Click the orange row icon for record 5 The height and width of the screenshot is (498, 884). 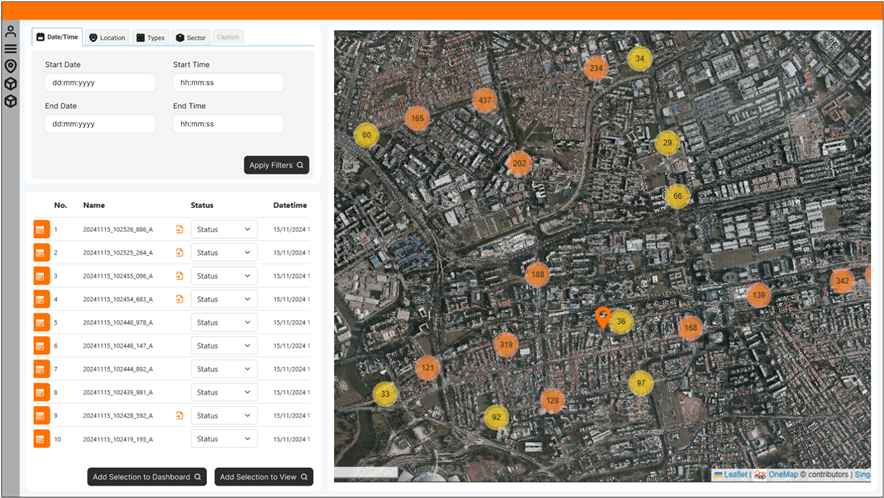(x=41, y=323)
